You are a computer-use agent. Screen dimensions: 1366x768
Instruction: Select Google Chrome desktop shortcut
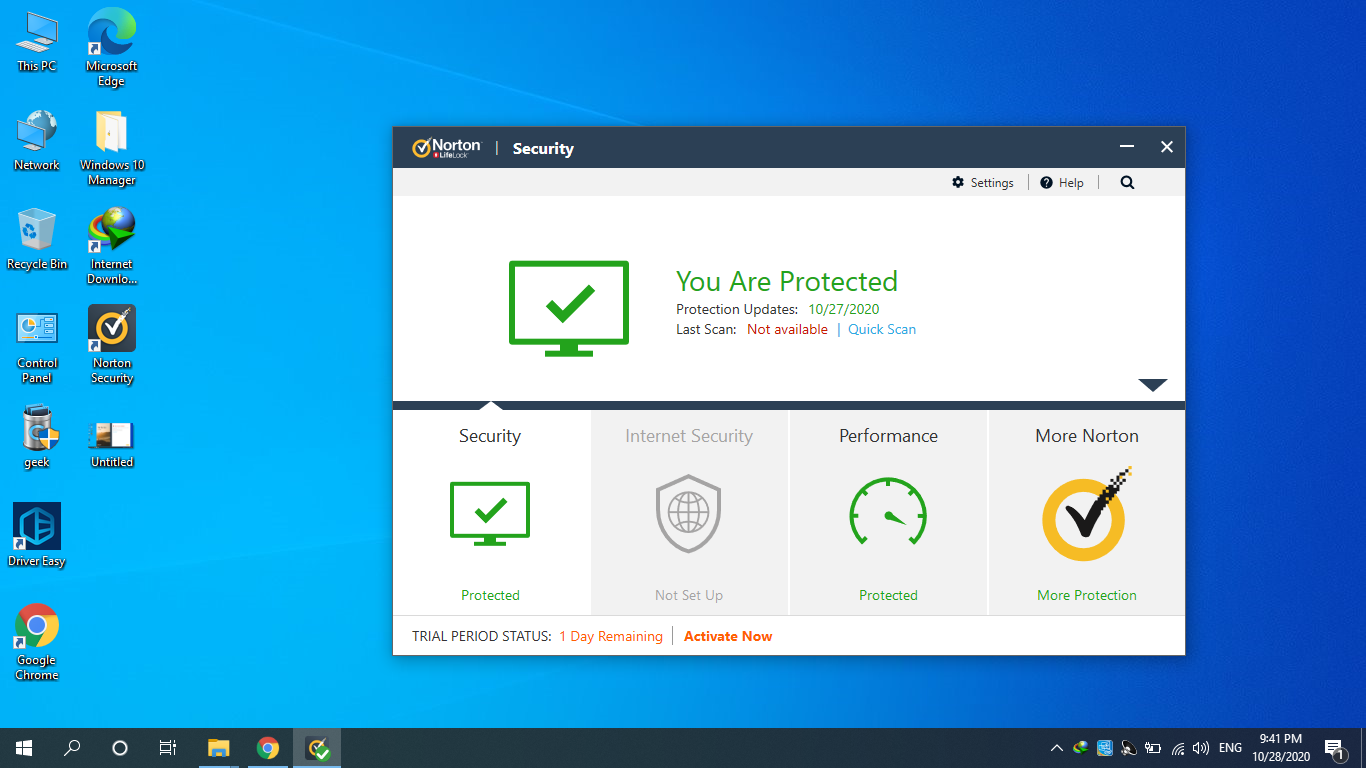coord(37,642)
